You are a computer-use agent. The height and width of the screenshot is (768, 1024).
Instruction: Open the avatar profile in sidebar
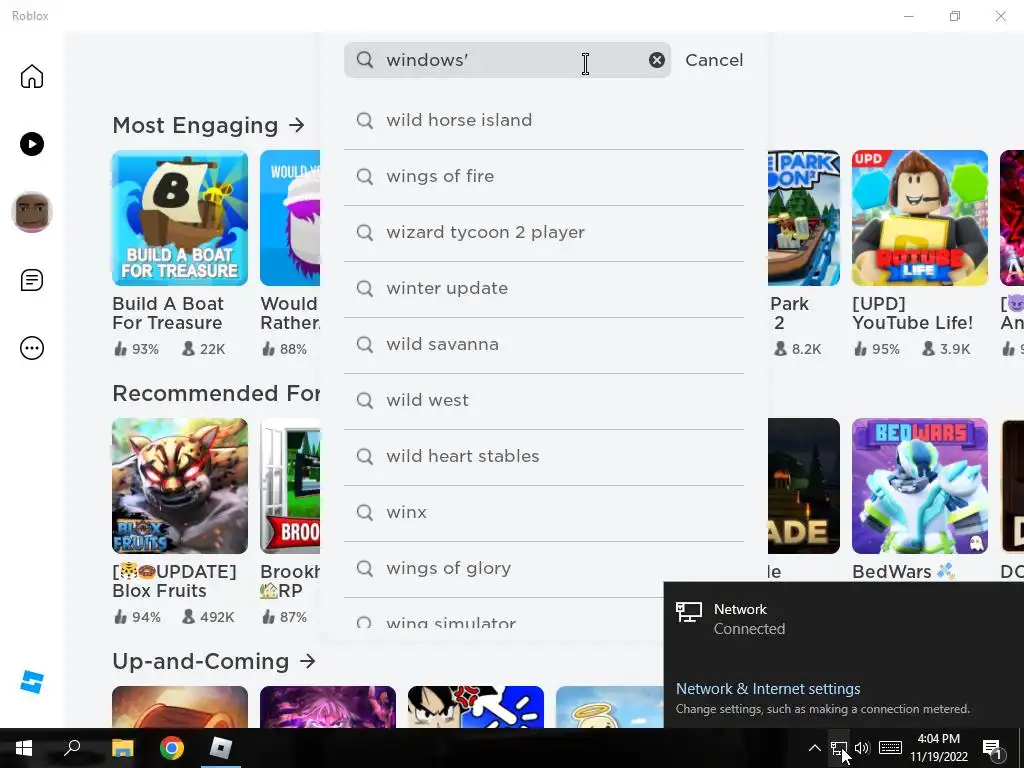31,212
